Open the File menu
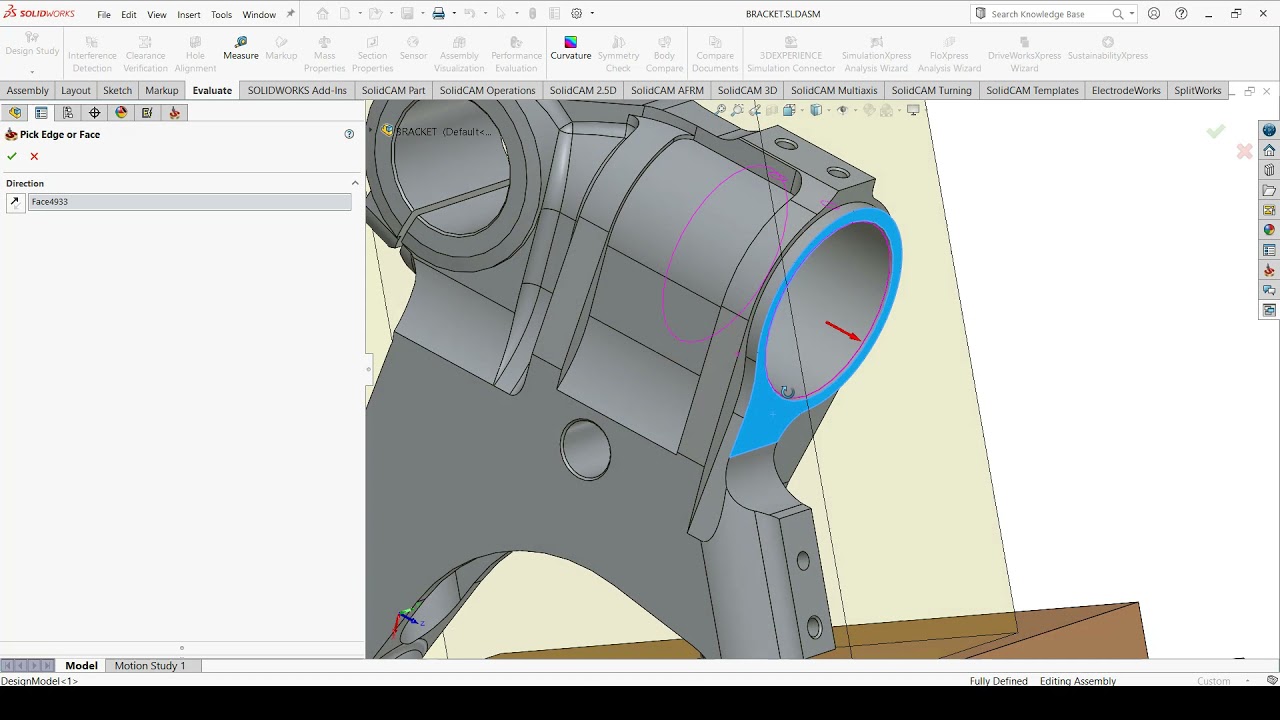The height and width of the screenshot is (720, 1280). pos(104,15)
